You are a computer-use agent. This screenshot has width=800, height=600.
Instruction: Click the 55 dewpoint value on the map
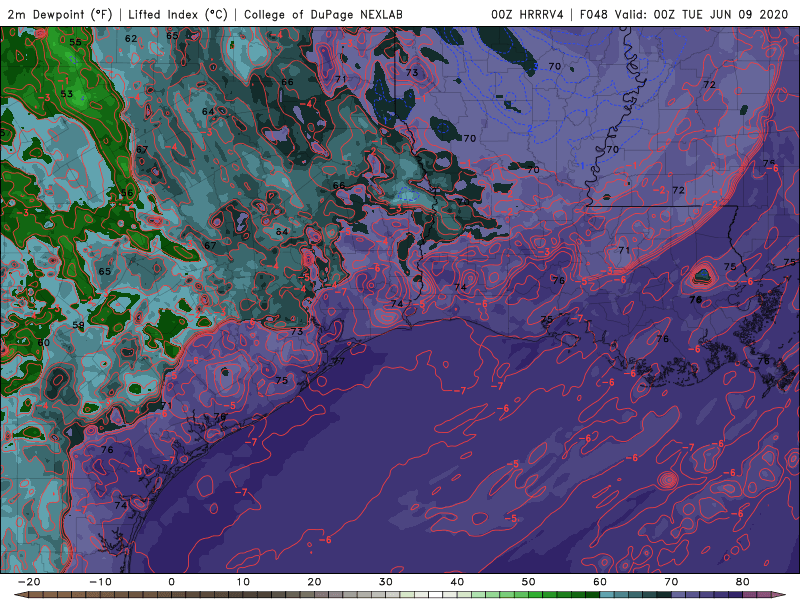click(76, 42)
